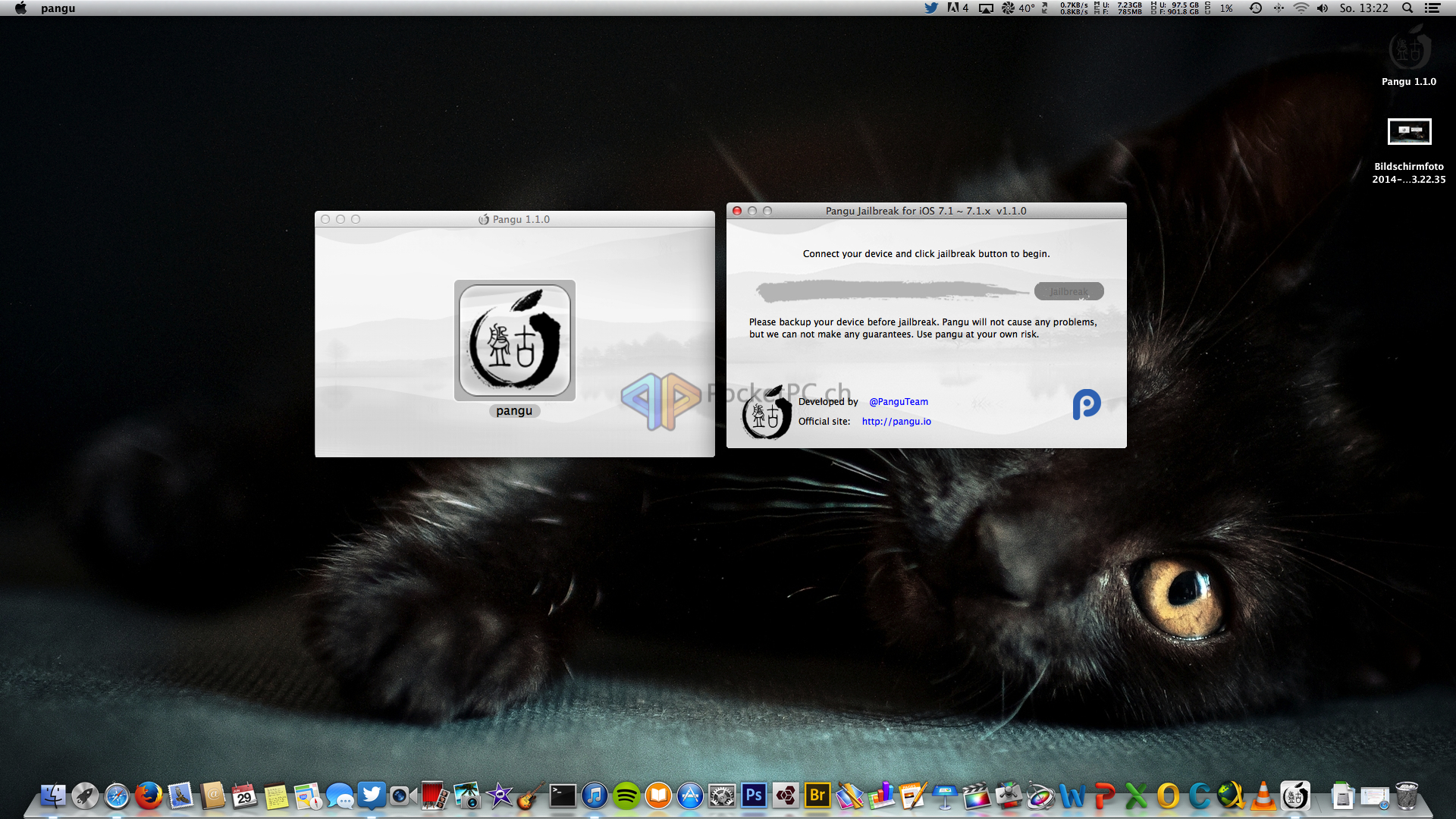Screen dimensions: 1456x819
Task: Open Microsoft Outlook O icon in Dock
Action: (1168, 795)
